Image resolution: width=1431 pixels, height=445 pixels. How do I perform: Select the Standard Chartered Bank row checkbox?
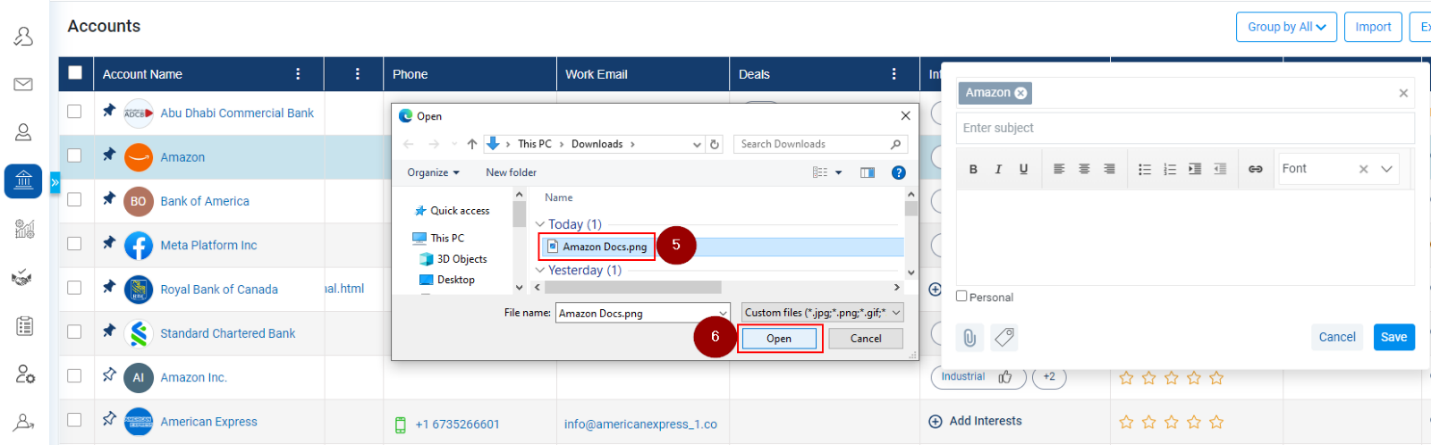click(75, 332)
